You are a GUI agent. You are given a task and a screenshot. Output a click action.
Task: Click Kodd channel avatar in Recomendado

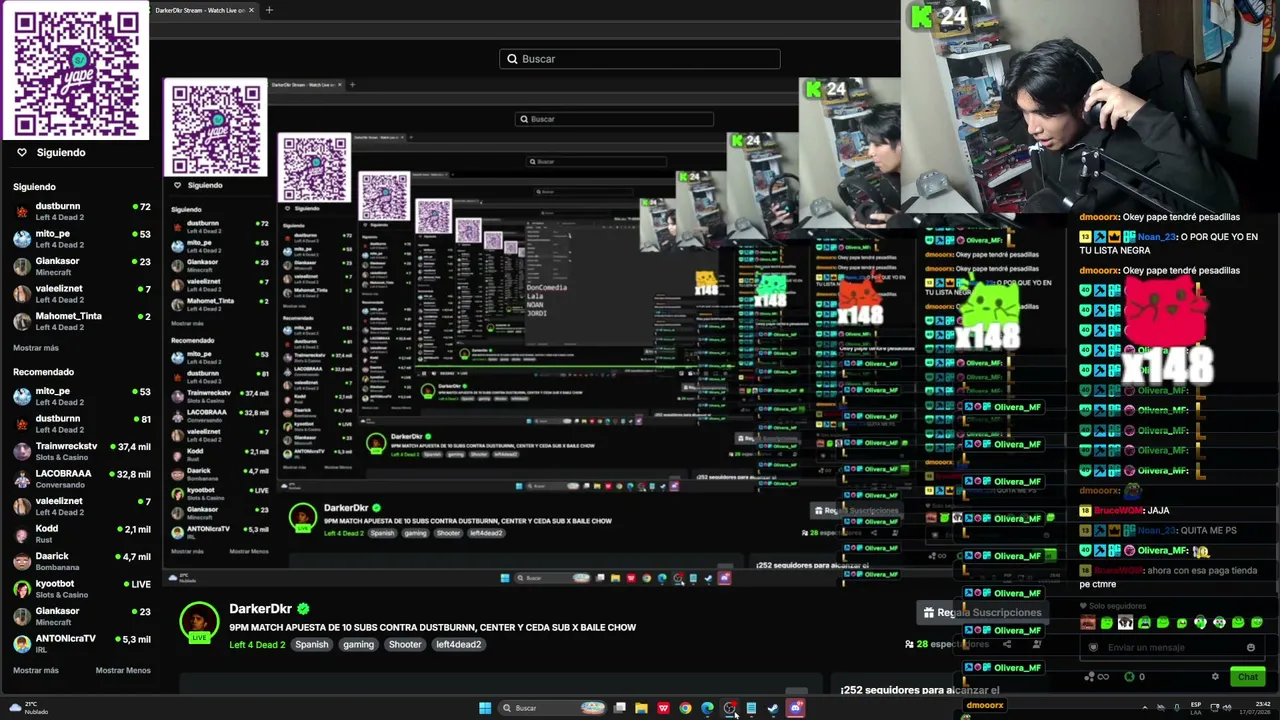click(21, 534)
